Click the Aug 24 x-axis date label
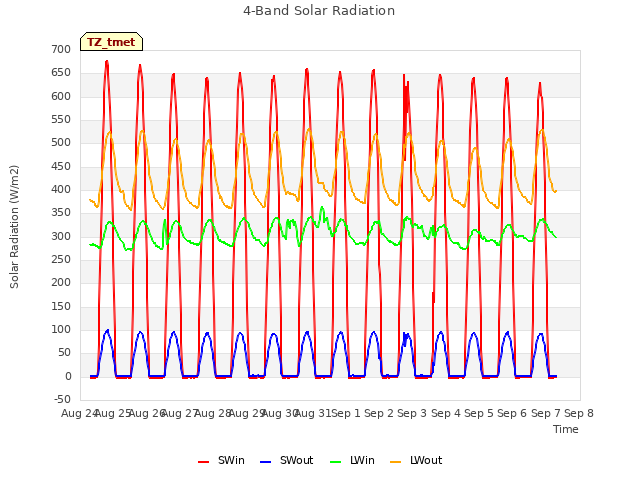The image size is (640, 480). pos(78,413)
